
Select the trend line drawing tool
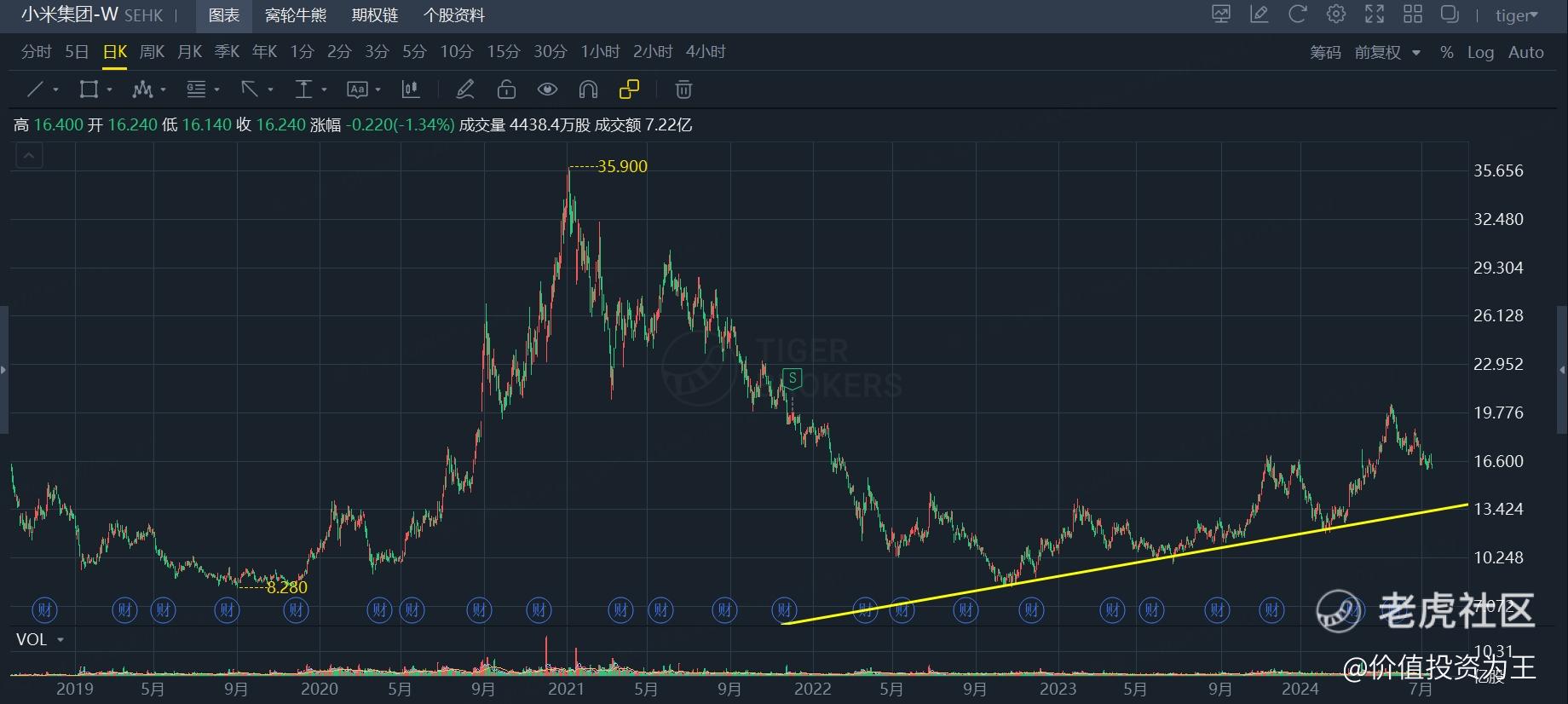click(36, 89)
